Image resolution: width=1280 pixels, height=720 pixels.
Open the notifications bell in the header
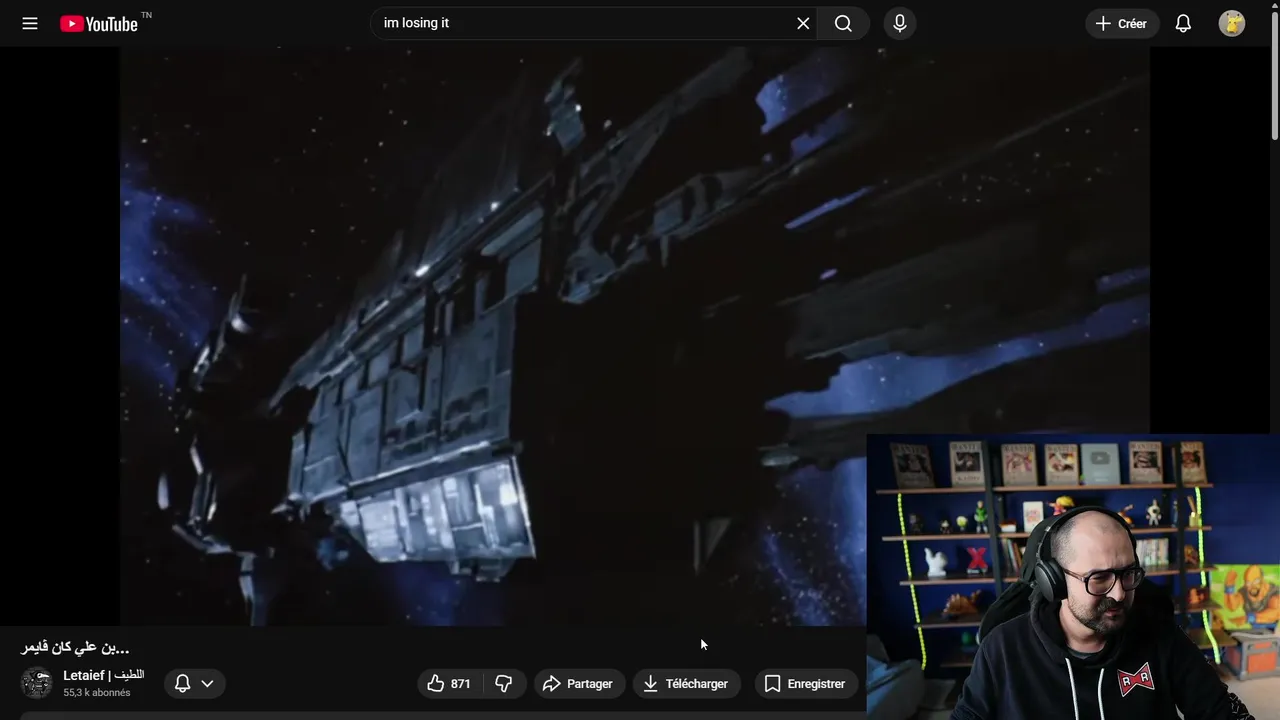[1183, 23]
